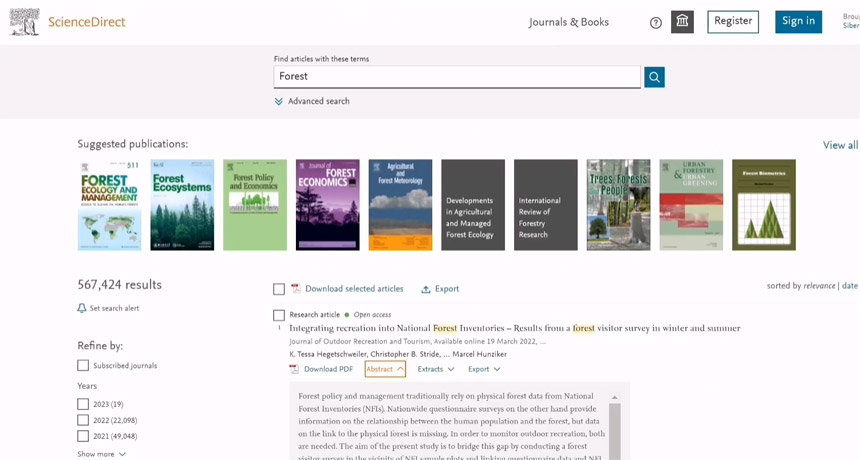Image resolution: width=860 pixels, height=460 pixels.
Task: Expand Show more years
Action: tap(101, 454)
